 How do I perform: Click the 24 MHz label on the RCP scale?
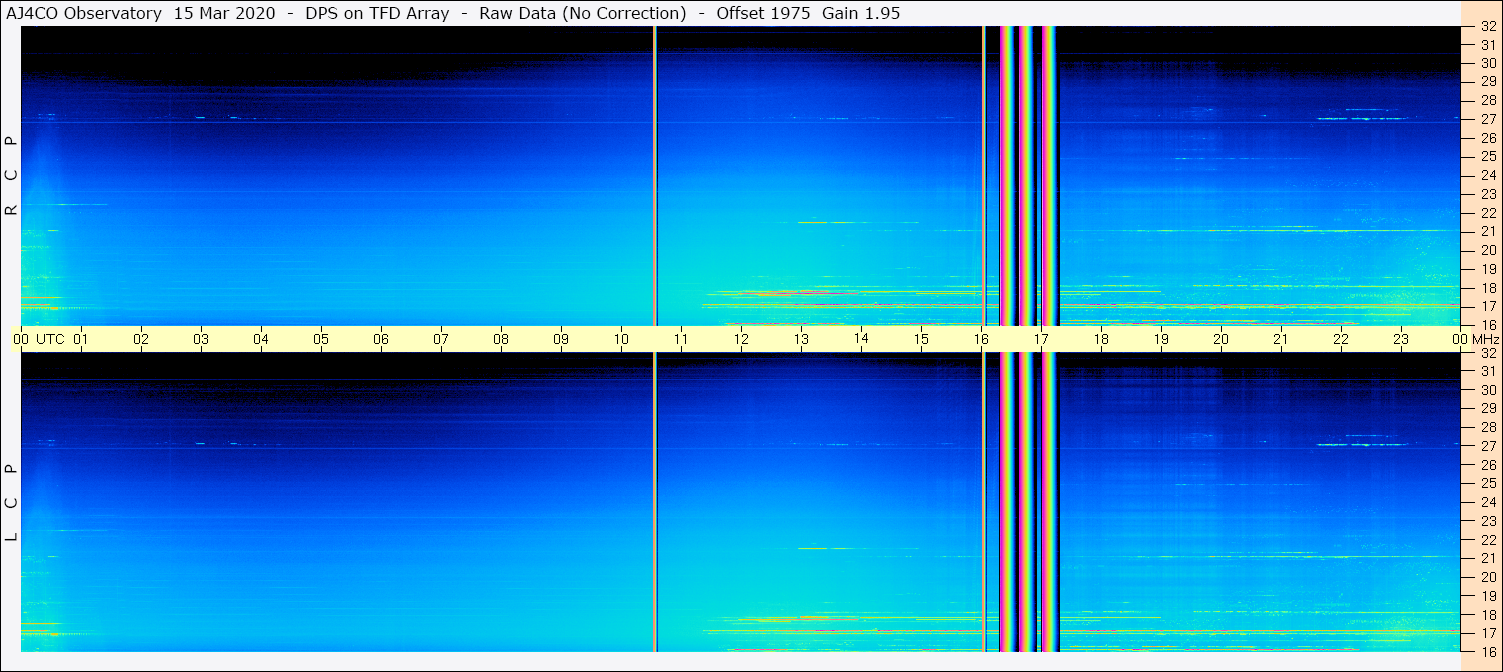click(1487, 175)
